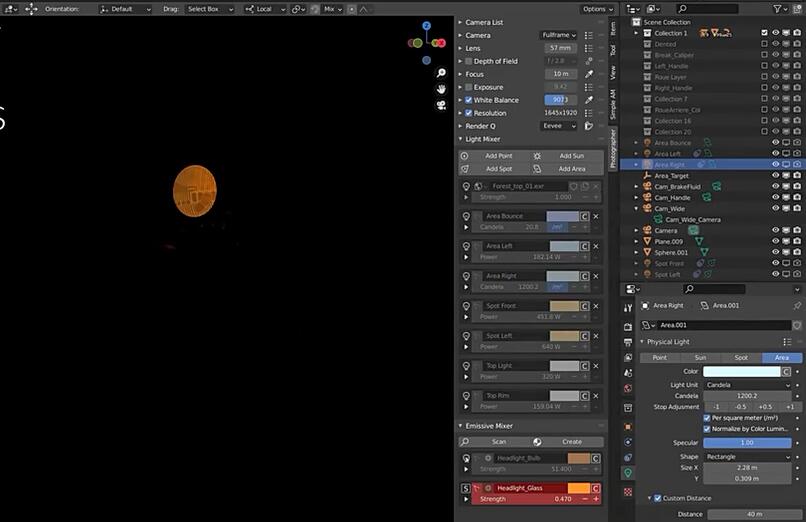This screenshot has width=806, height=522.
Task: Hide Sphere.001 with its eye icon
Action: click(x=775, y=252)
